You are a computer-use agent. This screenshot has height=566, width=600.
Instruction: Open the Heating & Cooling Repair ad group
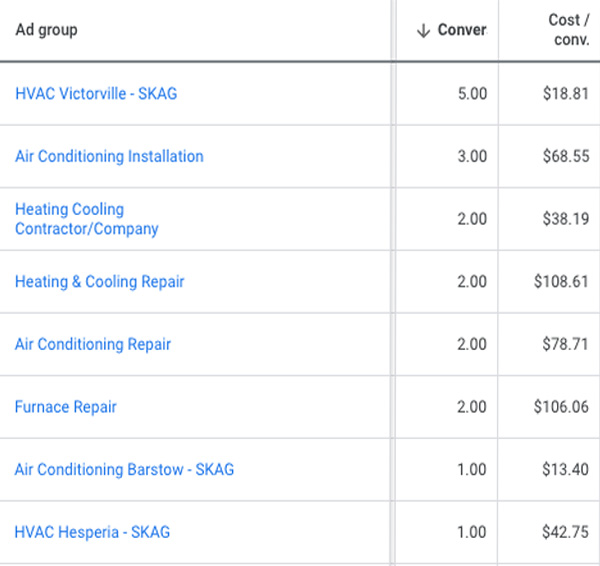tap(99, 282)
